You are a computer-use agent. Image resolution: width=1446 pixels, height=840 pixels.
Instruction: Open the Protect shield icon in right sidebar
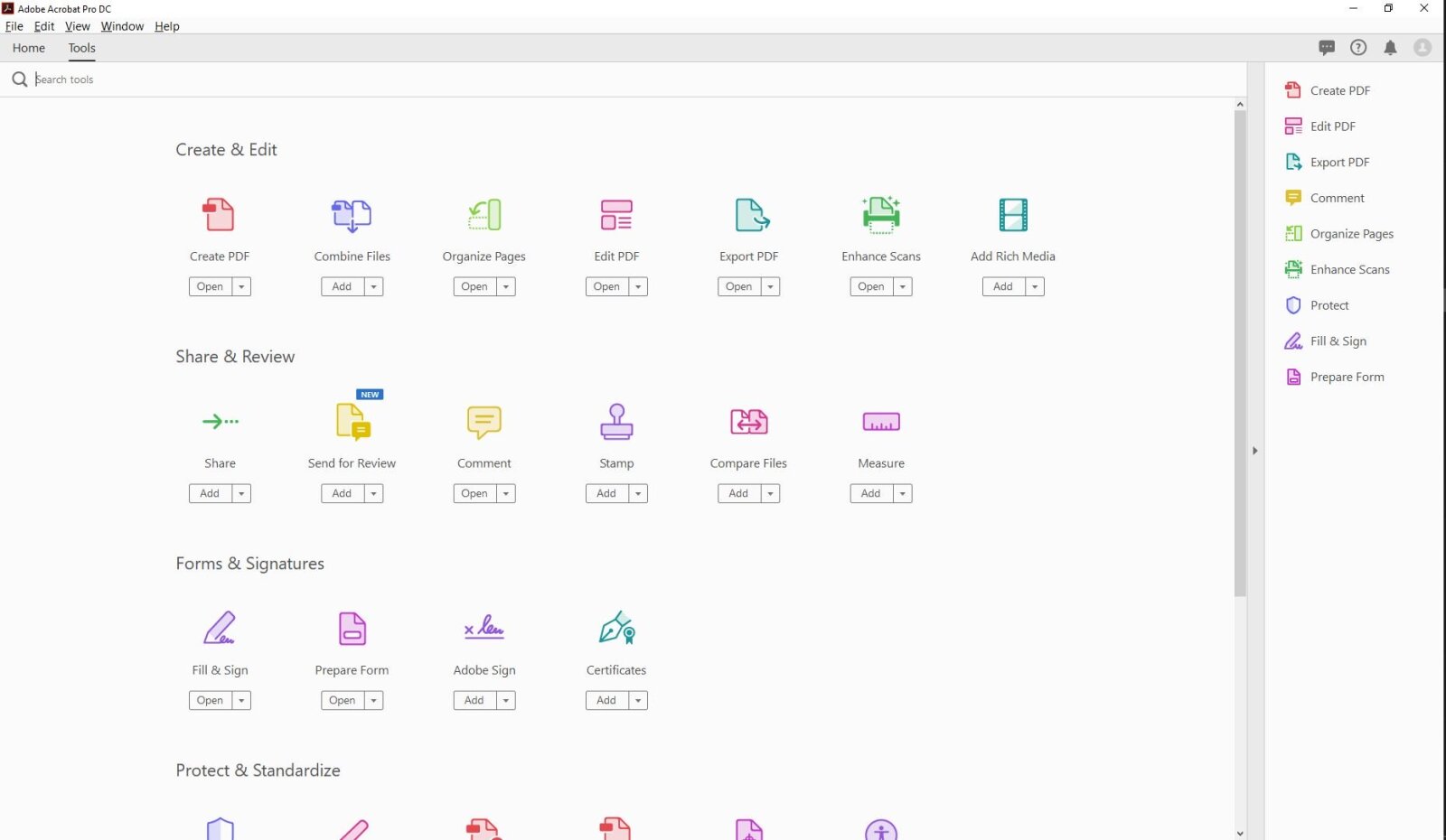(1293, 305)
